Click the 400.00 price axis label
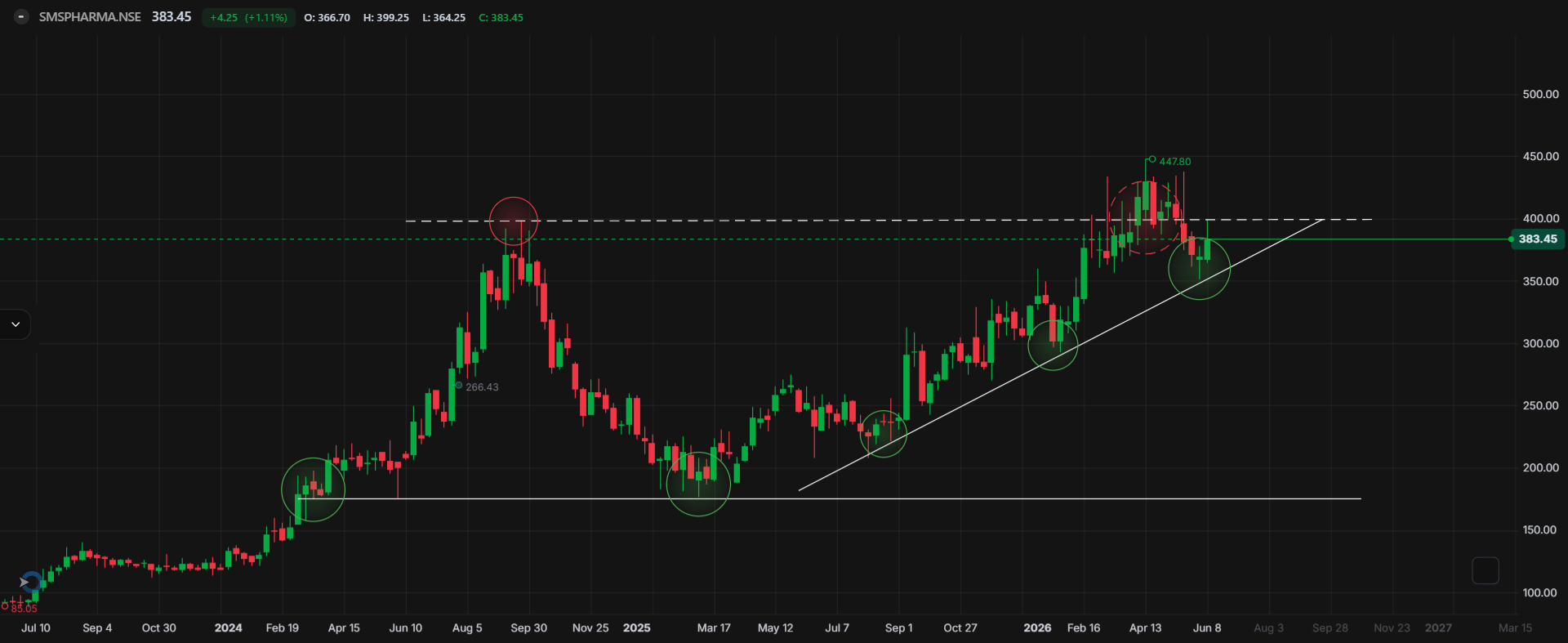The height and width of the screenshot is (643, 1568). pos(1540,219)
